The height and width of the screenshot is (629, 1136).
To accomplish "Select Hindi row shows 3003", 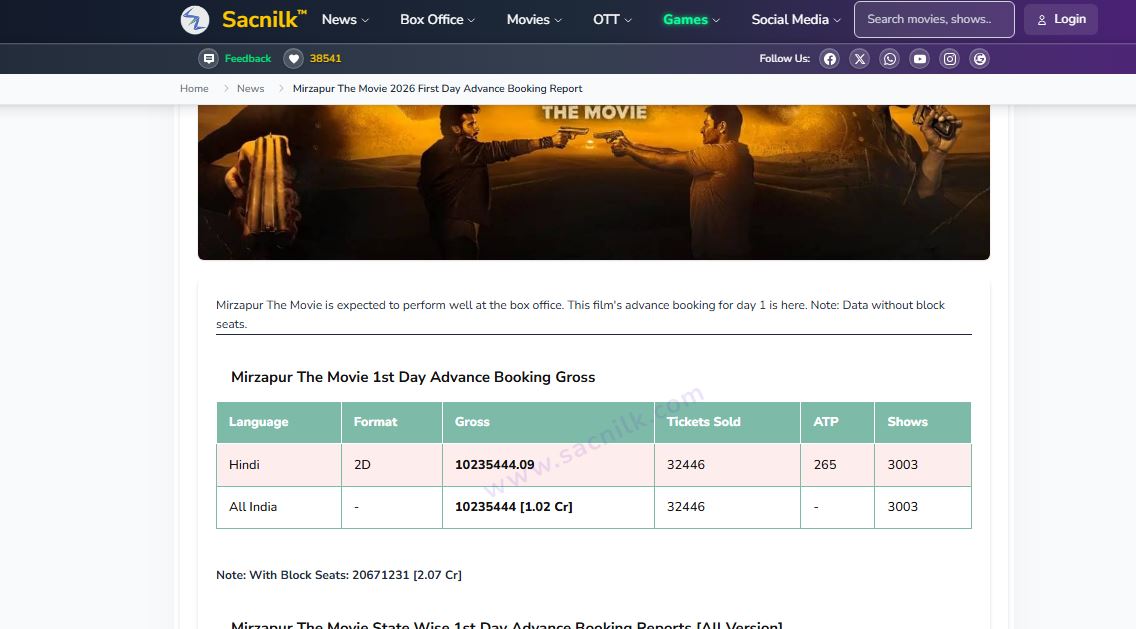I will (x=903, y=465).
